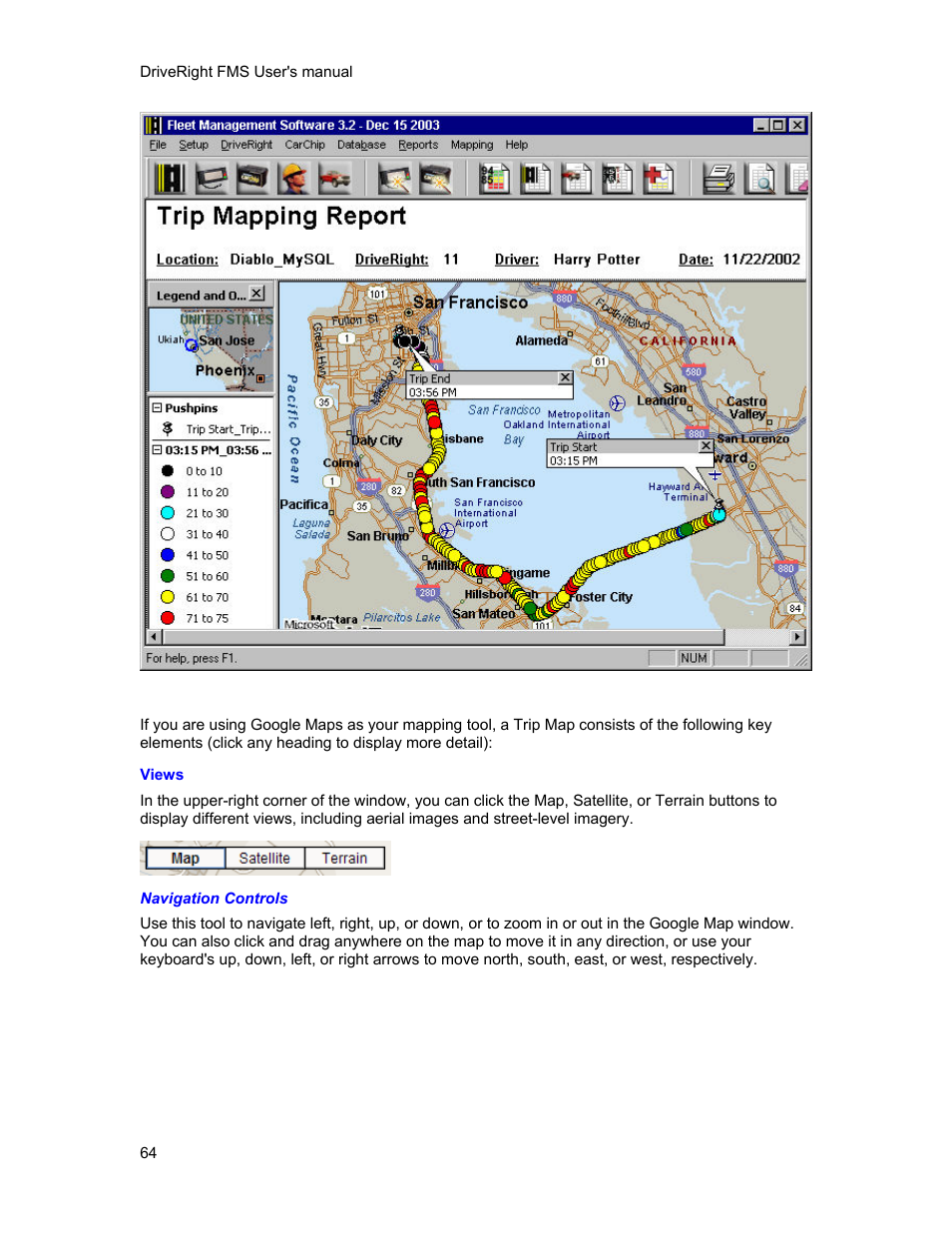
Task: Open the Setup menu
Action: coord(194,145)
